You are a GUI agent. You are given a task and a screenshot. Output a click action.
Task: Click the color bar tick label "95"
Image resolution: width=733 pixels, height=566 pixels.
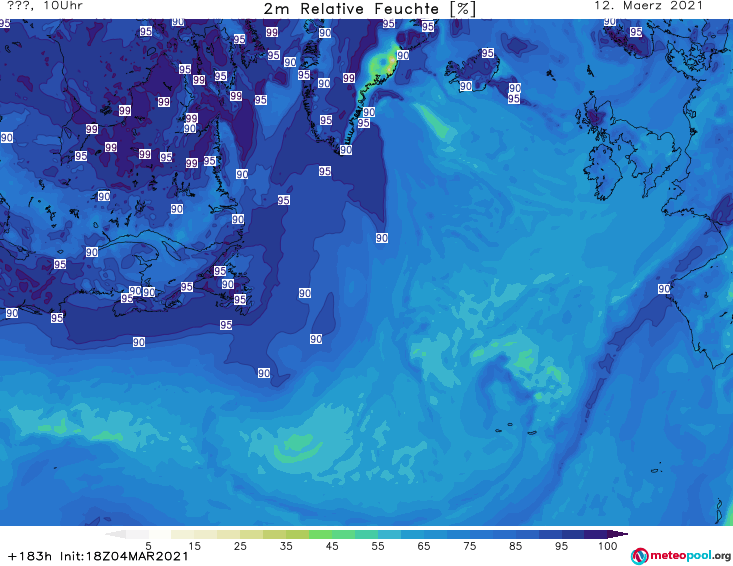point(561,546)
